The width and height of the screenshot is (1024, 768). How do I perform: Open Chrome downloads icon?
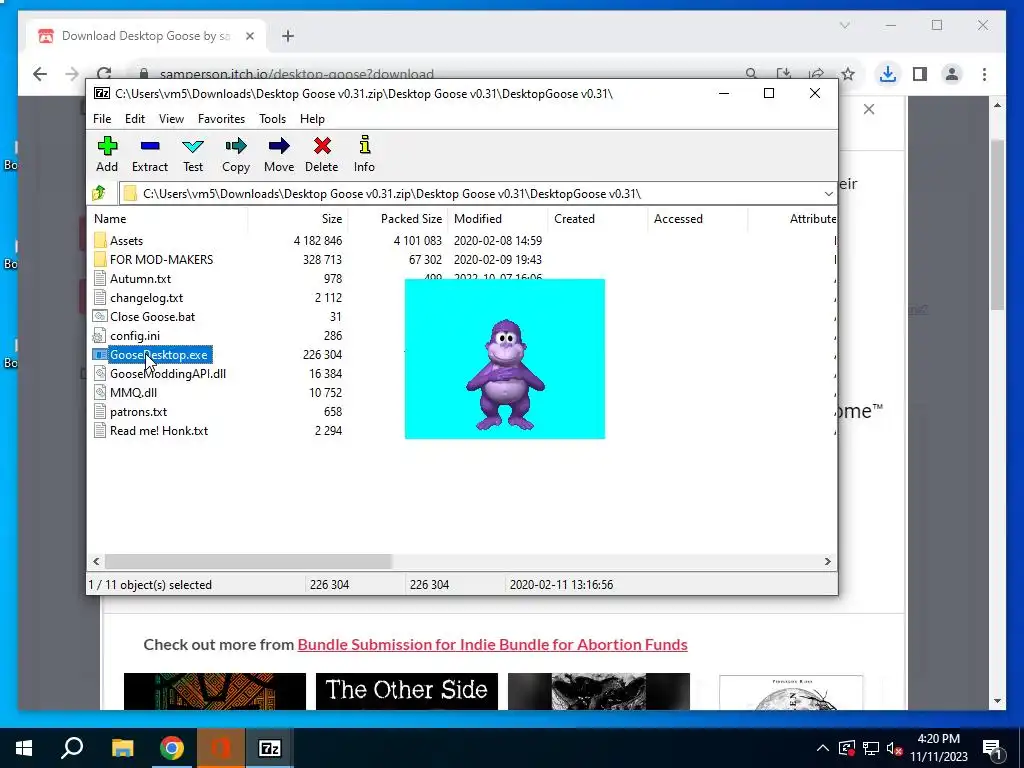pos(888,74)
